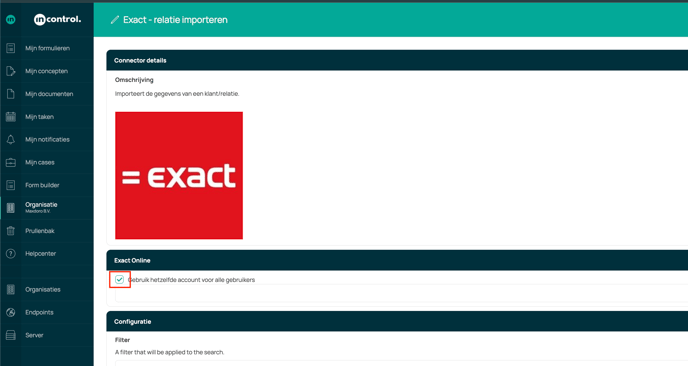Uncheck 'Gebruik hetzelfde account voor alle gebruikers'
Viewport: 688px width, 366px height.
point(119,280)
